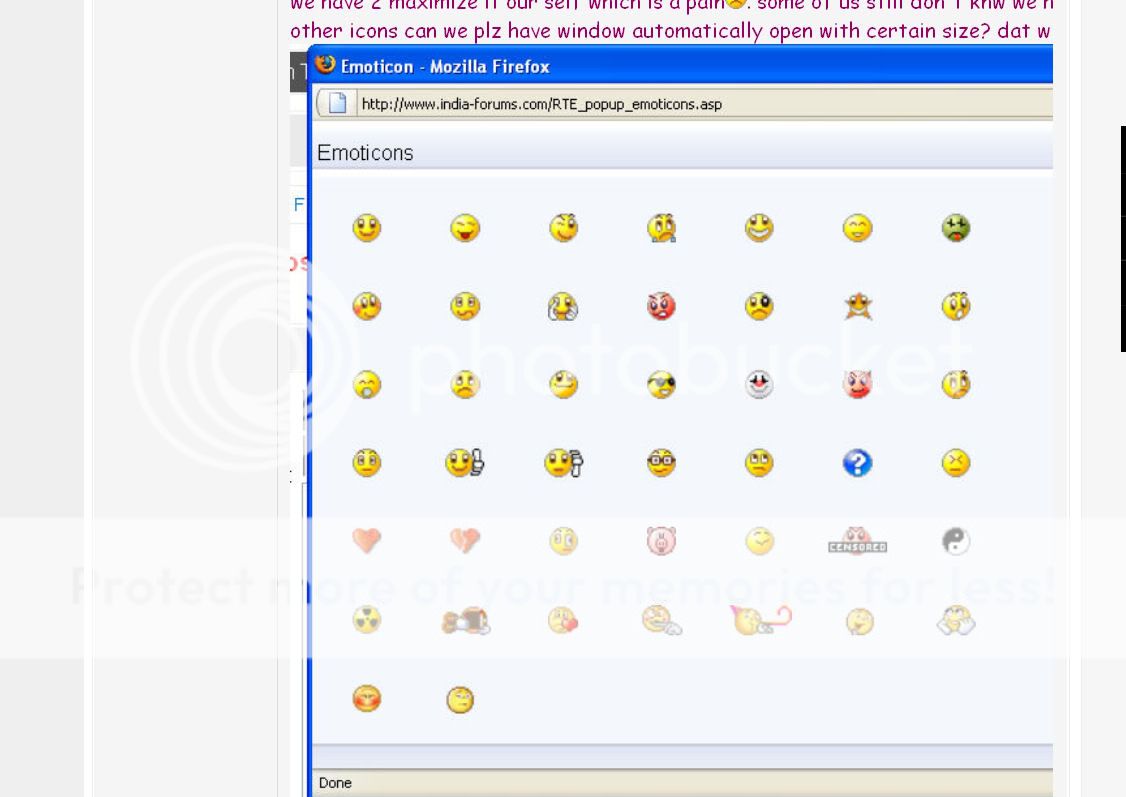Pick the thumbs-down emoticon

[x=564, y=463]
